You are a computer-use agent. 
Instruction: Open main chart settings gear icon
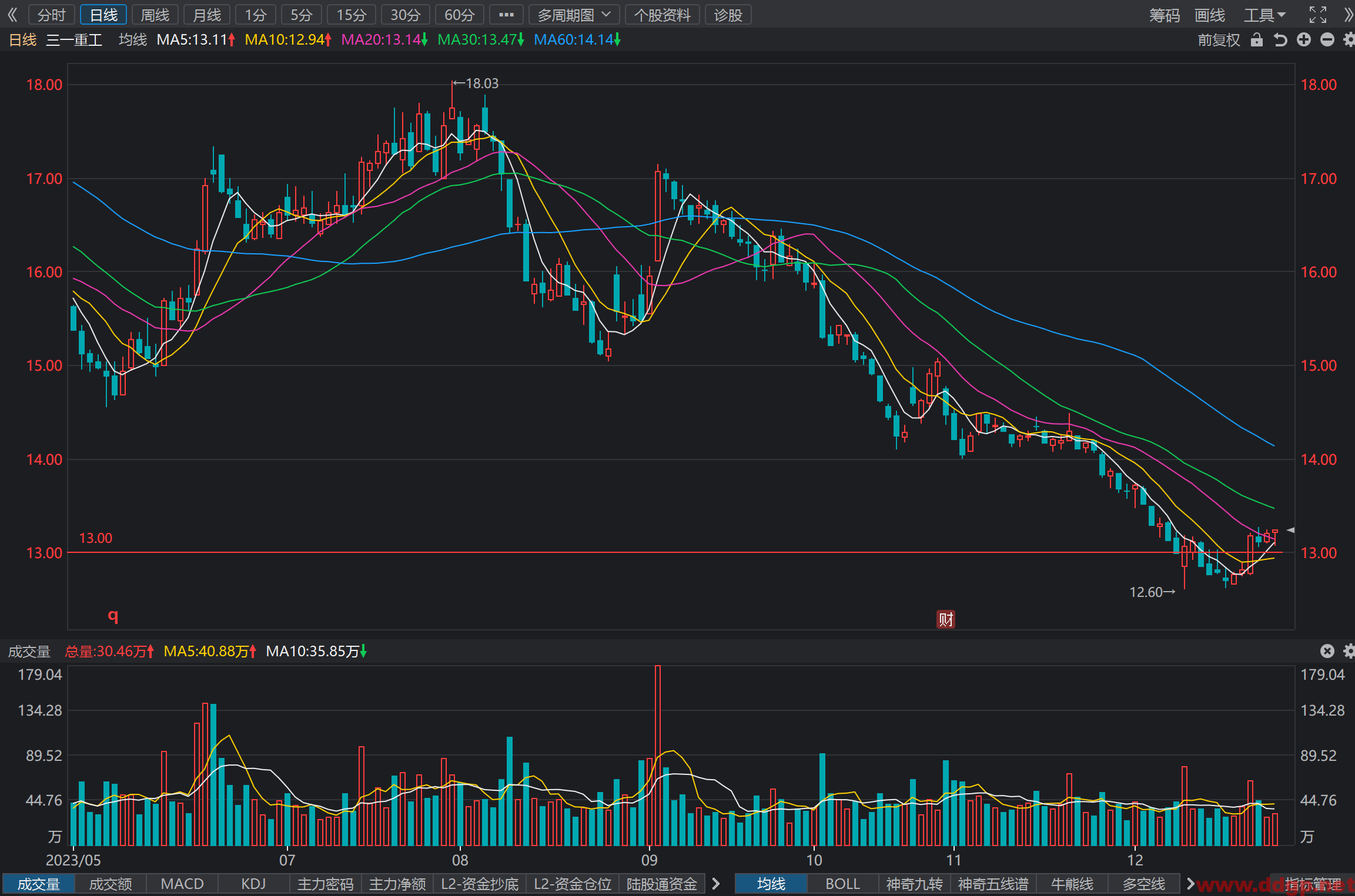coord(1349,40)
